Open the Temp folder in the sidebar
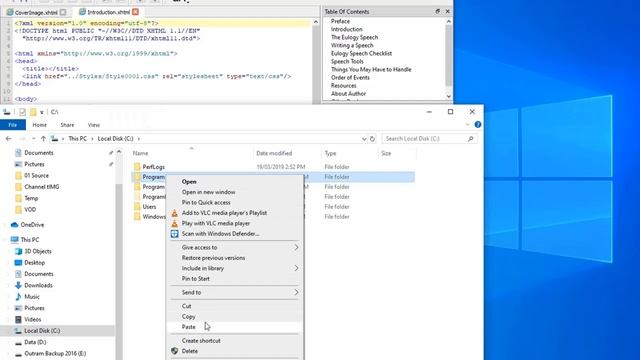 [x=31, y=198]
